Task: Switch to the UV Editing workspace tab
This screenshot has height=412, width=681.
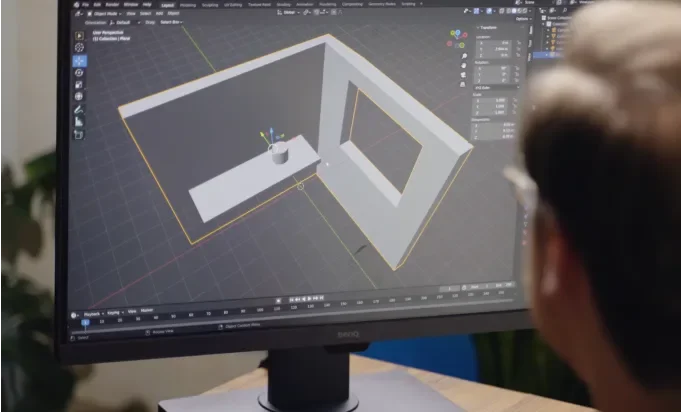Action: pyautogui.click(x=233, y=5)
